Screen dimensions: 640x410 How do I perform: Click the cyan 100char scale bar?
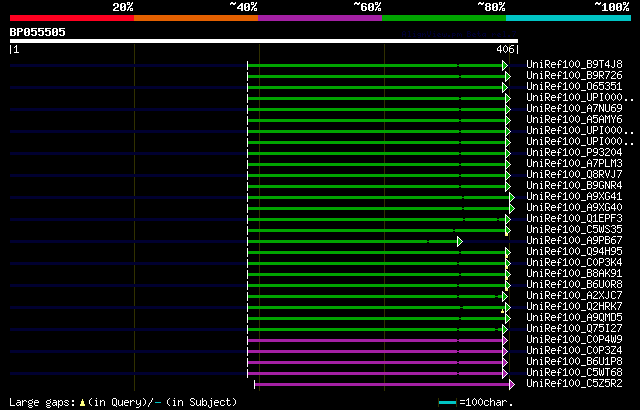tap(447, 403)
